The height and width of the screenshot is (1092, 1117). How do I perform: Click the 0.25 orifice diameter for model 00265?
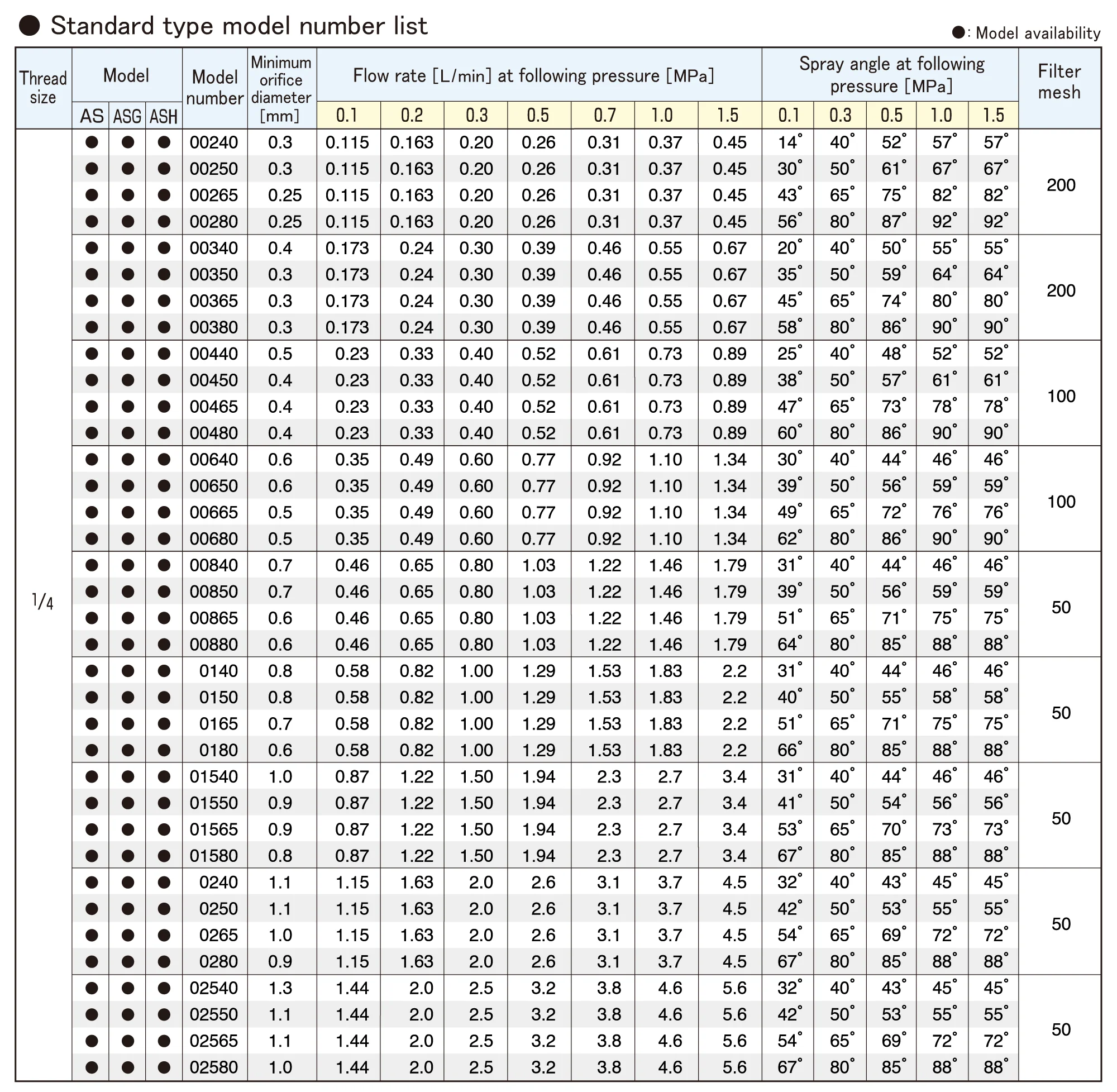[x=285, y=195]
